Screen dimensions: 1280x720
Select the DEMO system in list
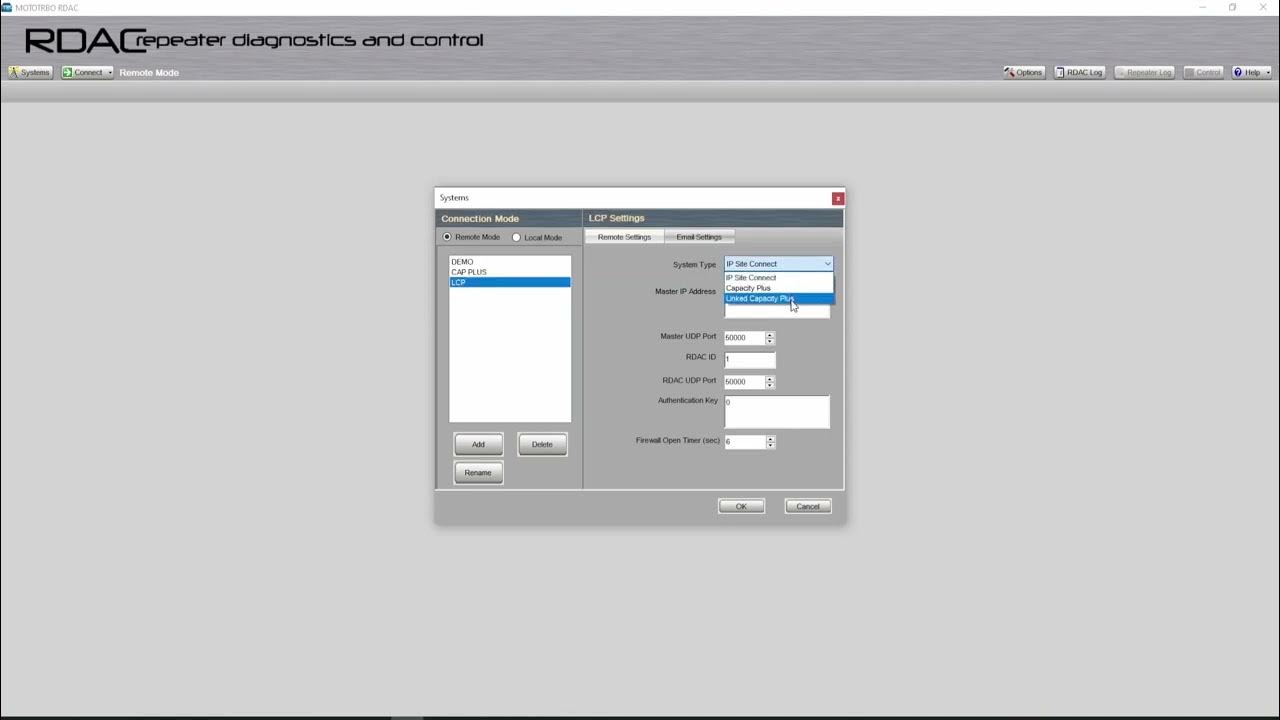click(510, 262)
